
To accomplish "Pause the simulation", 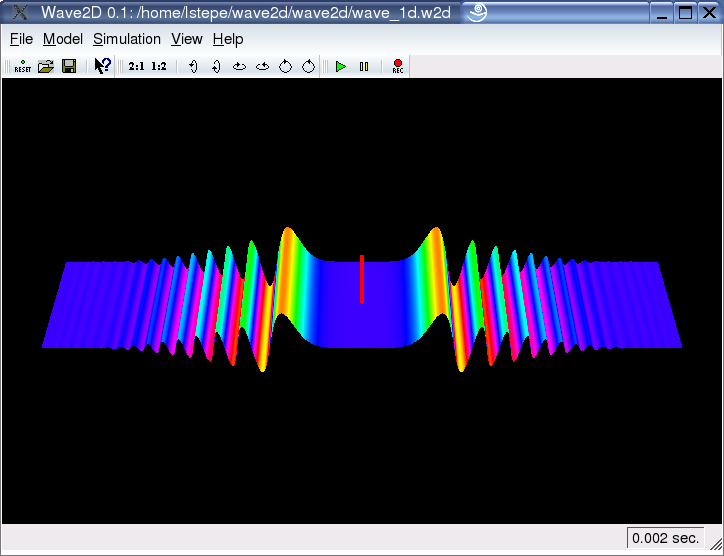I will pyautogui.click(x=364, y=67).
